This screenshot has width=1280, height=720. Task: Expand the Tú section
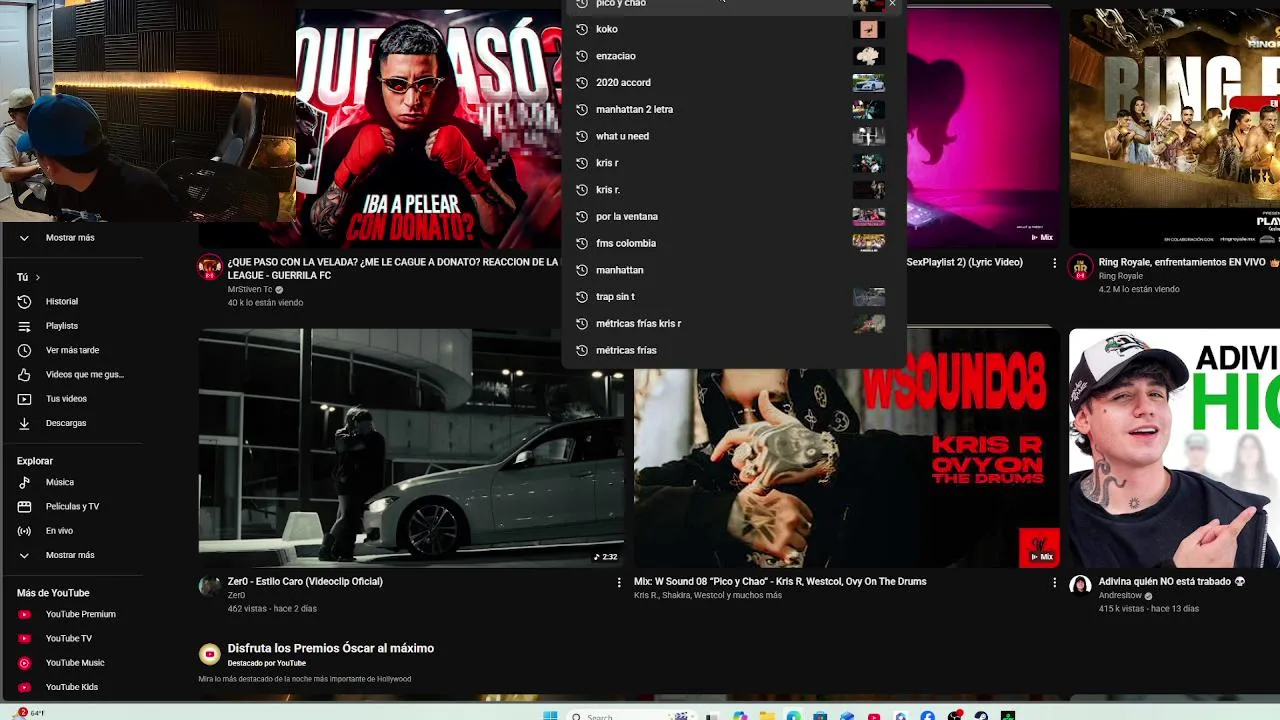(x=28, y=277)
